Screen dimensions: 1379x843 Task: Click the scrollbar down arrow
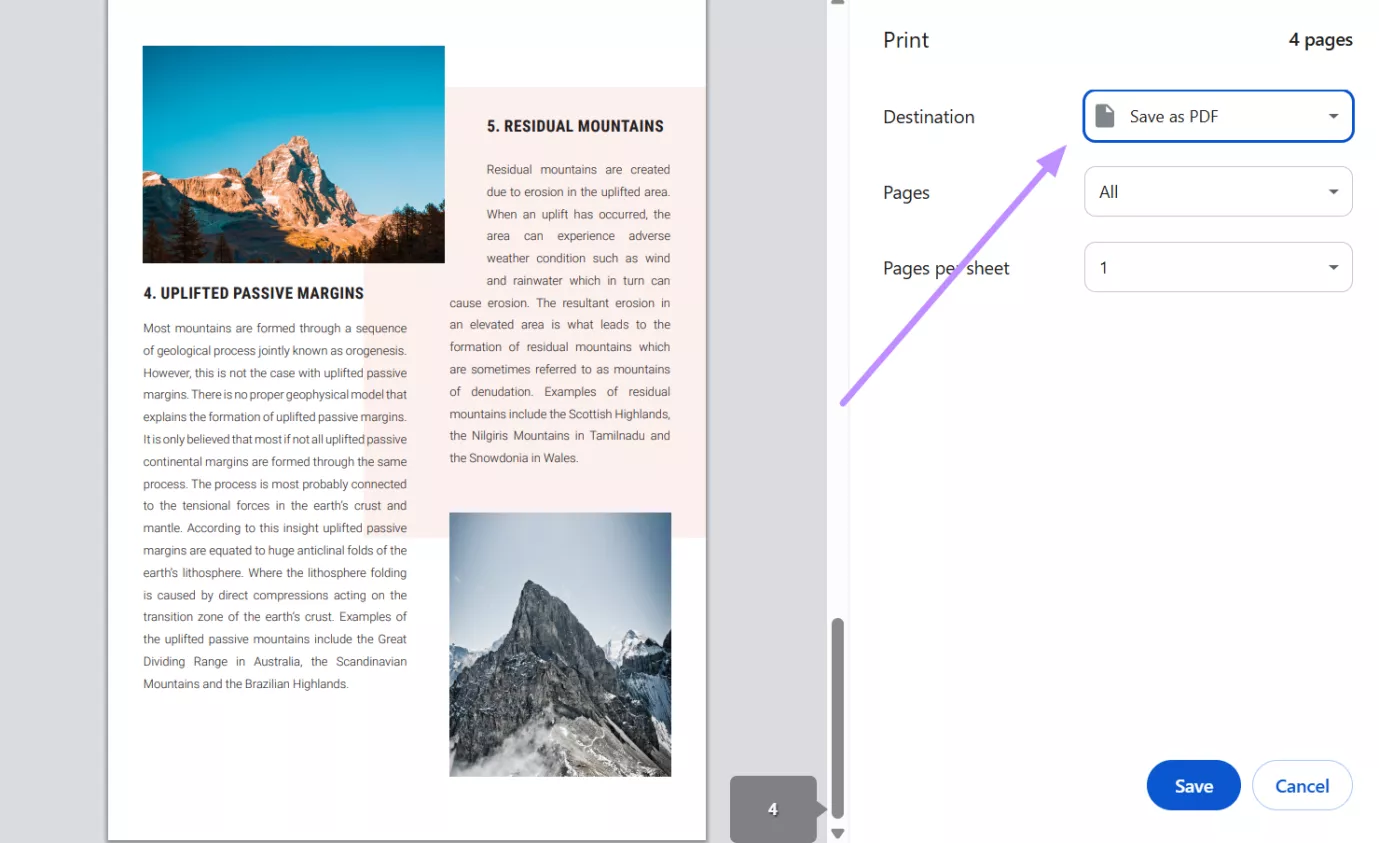pos(837,833)
